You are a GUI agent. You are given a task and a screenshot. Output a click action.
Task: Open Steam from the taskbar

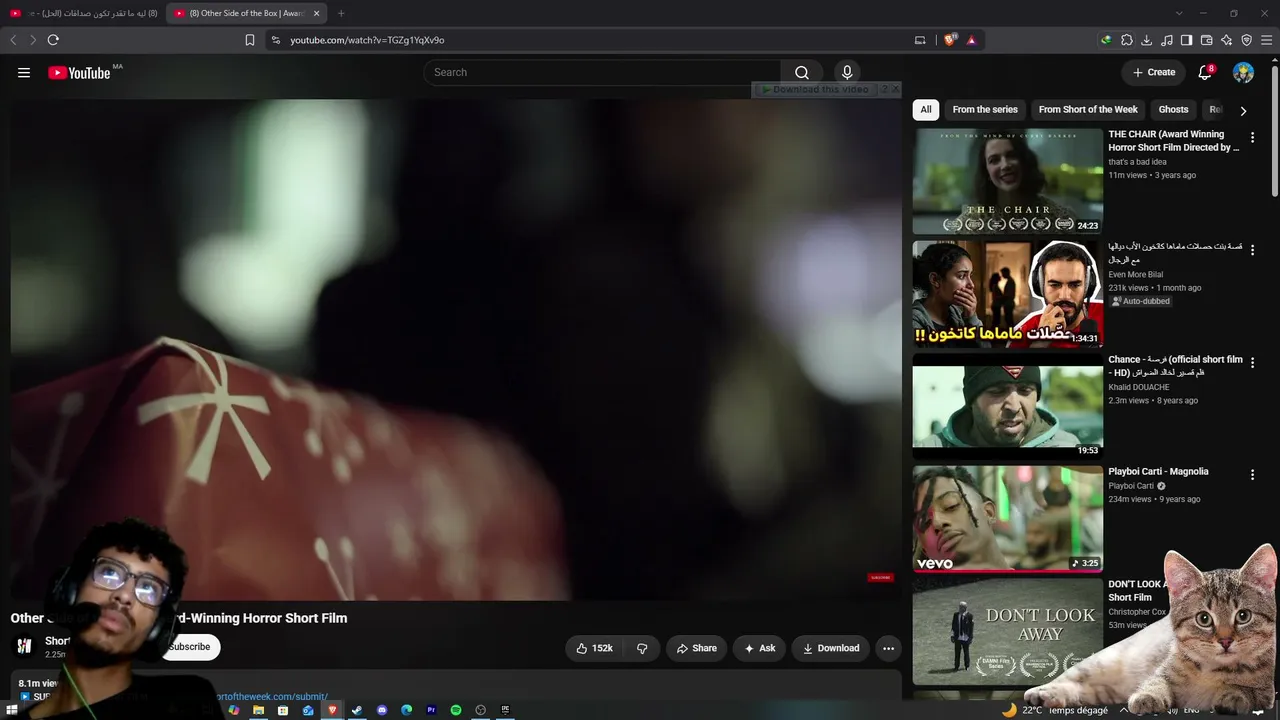(357, 710)
